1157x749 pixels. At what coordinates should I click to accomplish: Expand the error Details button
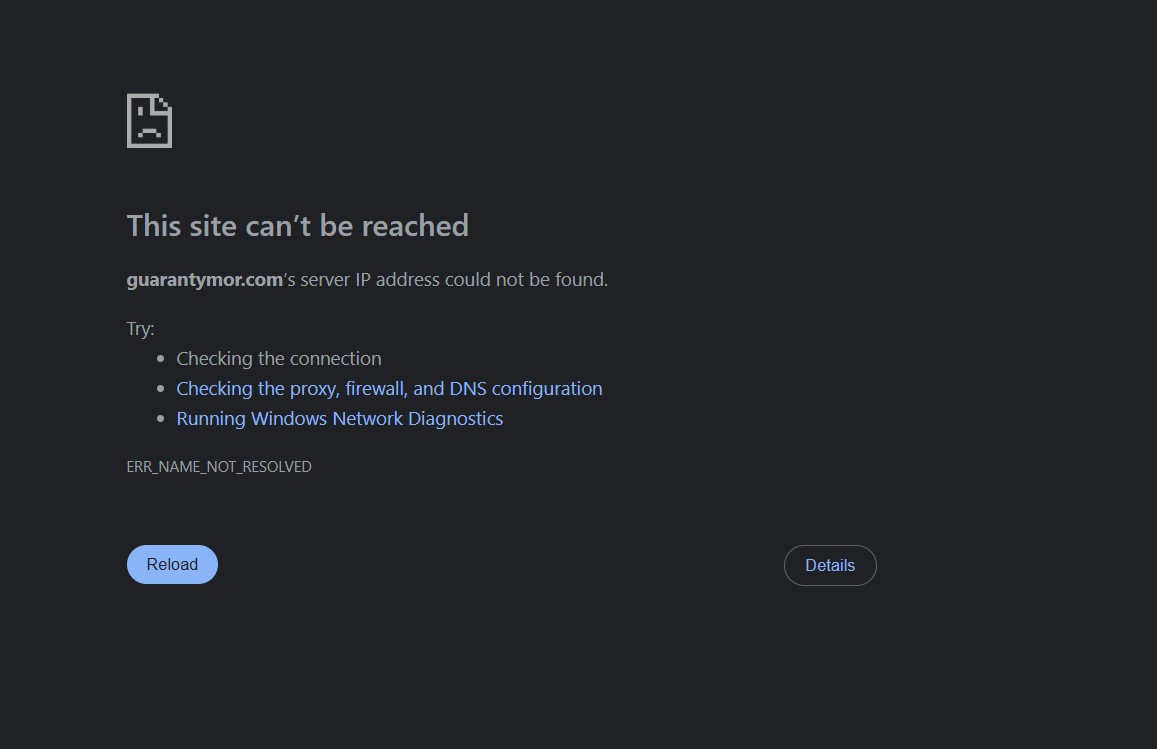[830, 565]
